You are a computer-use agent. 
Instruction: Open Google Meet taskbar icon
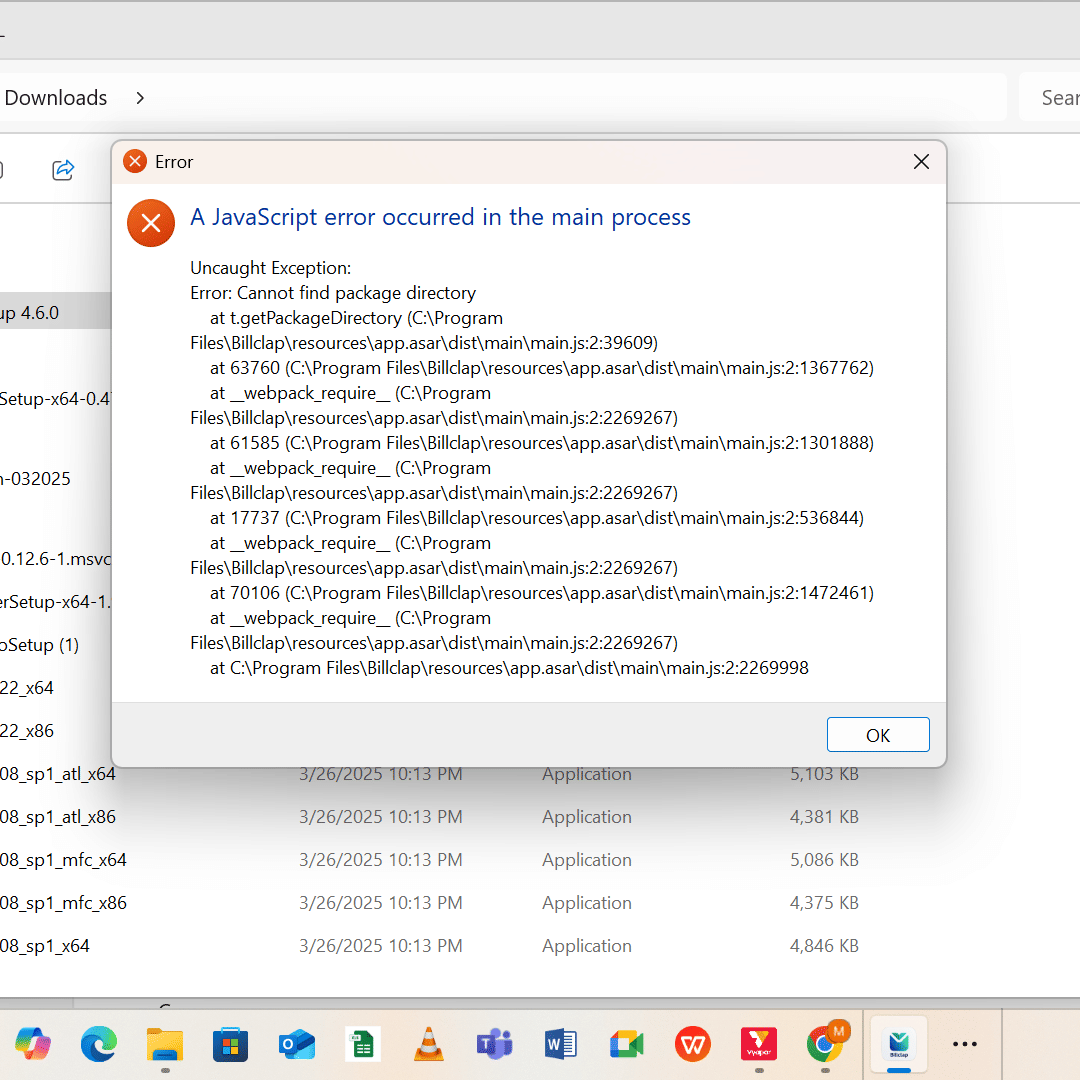(x=627, y=1043)
